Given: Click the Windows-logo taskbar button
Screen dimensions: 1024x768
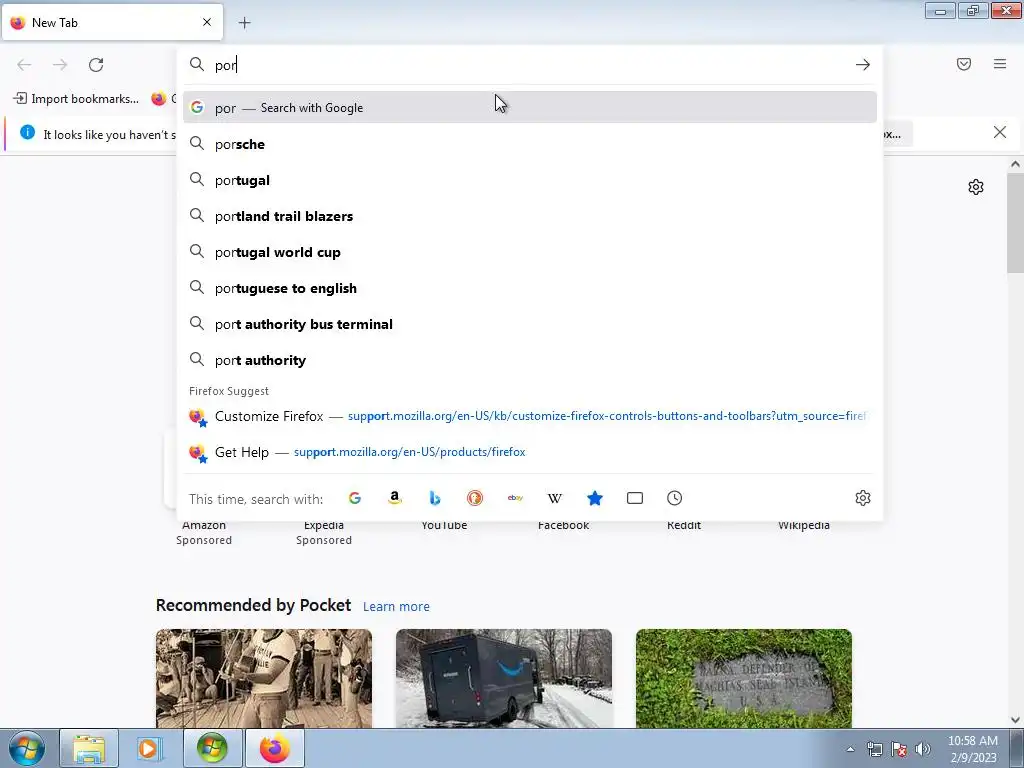Looking at the screenshot, I should pyautogui.click(x=212, y=748).
